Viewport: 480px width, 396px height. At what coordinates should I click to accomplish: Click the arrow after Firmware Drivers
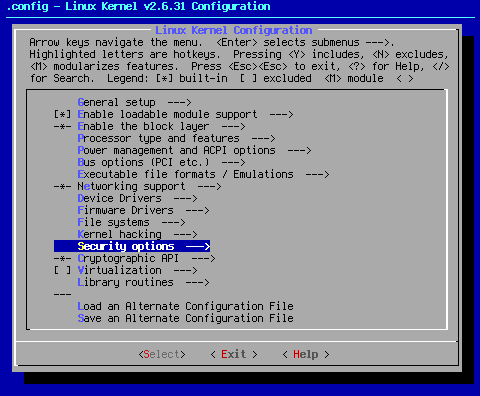[x=197, y=210]
